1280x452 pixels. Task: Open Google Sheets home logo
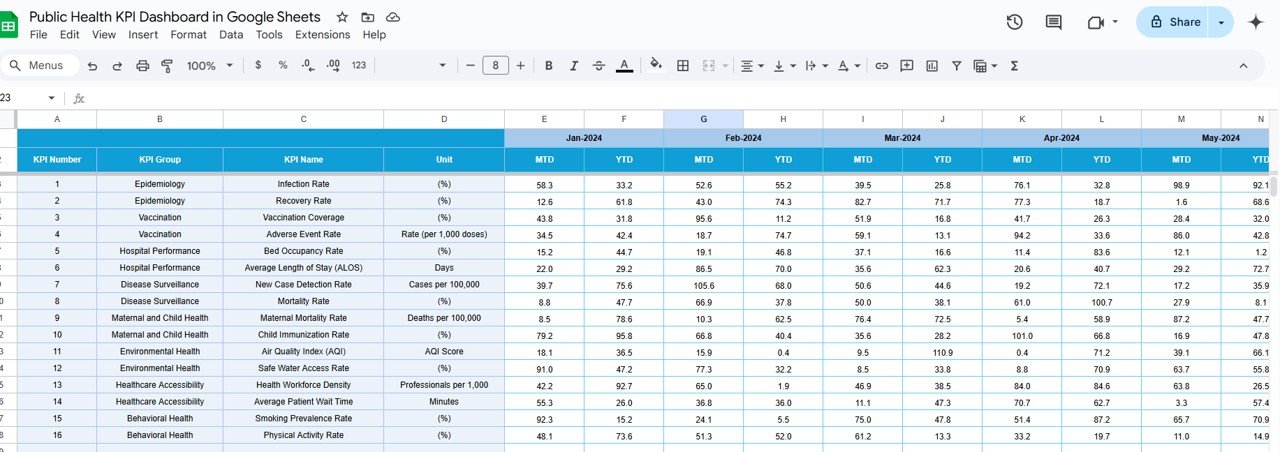click(9, 25)
